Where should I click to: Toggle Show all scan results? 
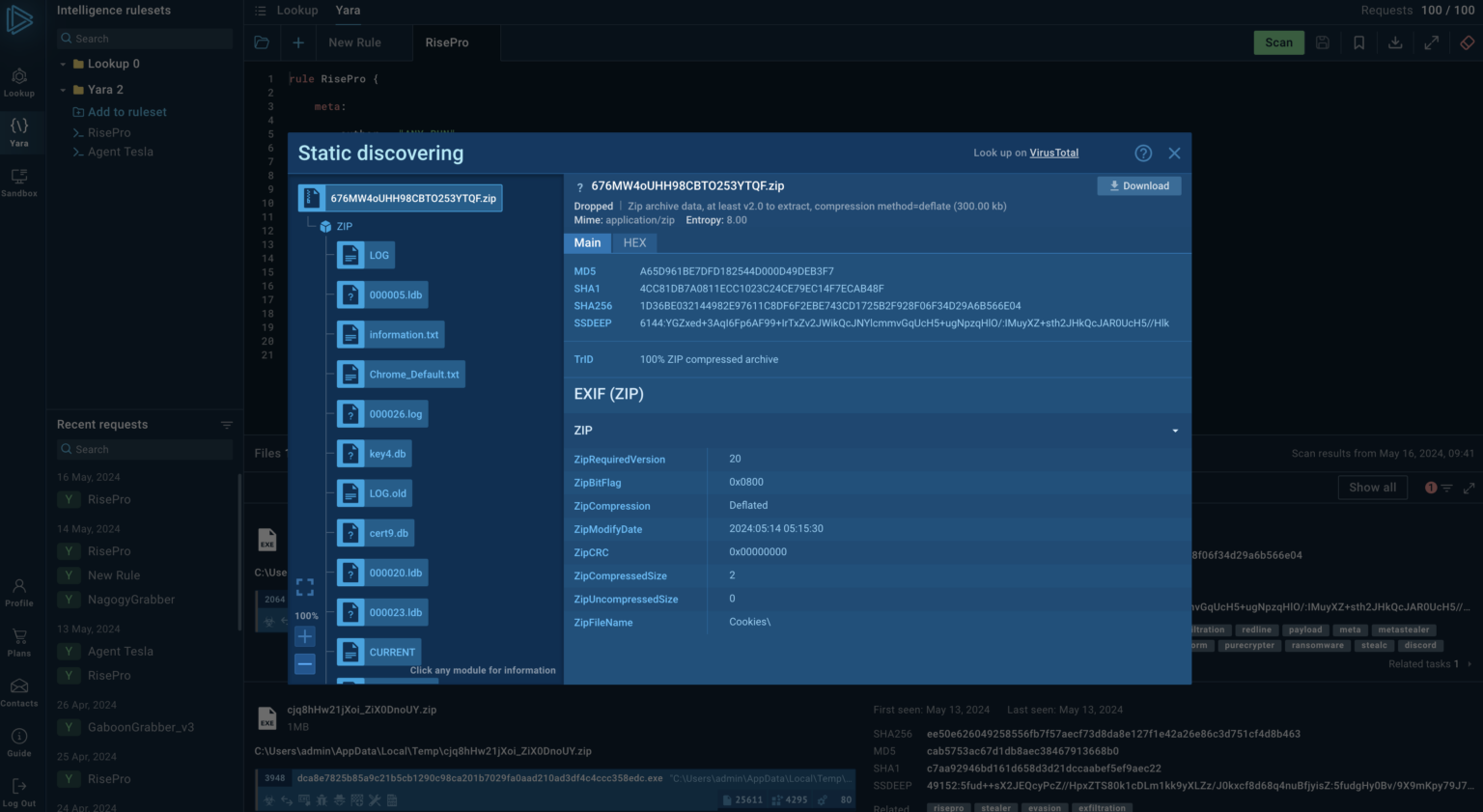1372,488
